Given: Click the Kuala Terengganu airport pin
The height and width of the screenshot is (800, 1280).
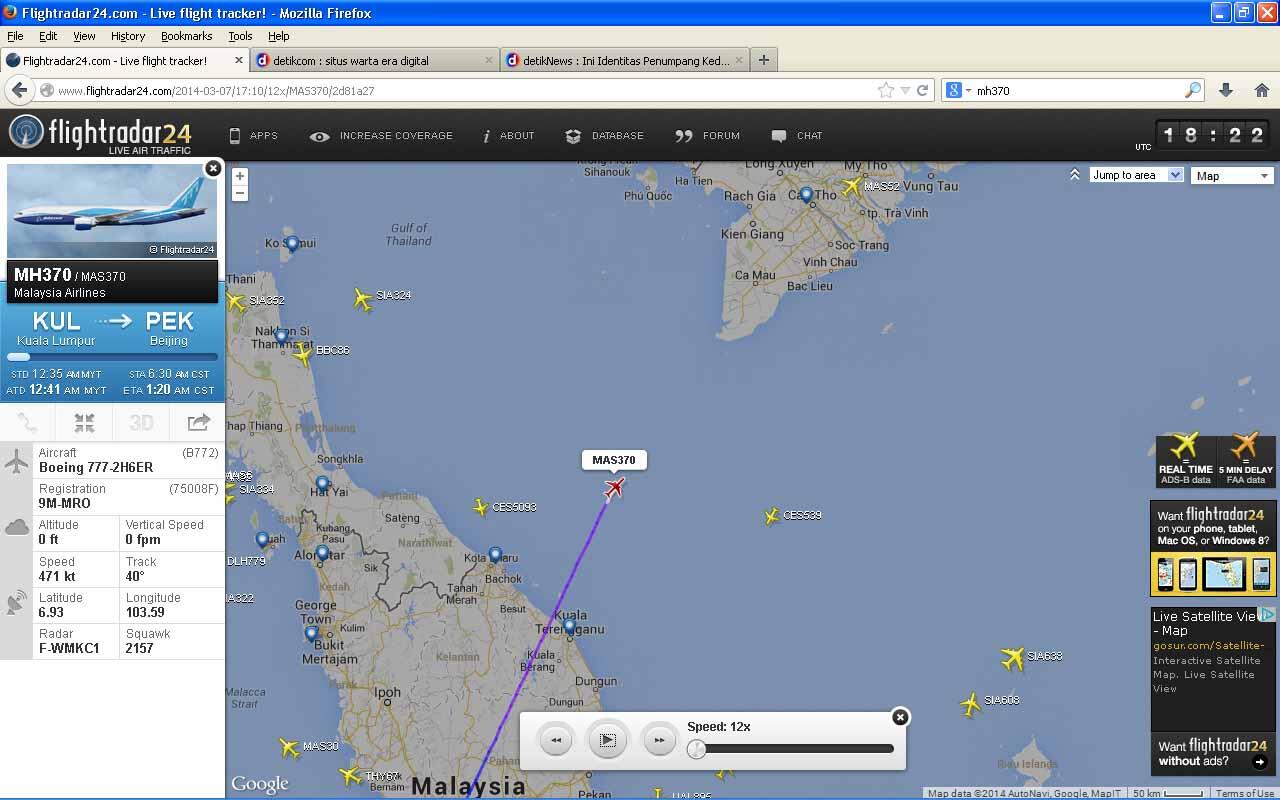Looking at the screenshot, I should 569,627.
